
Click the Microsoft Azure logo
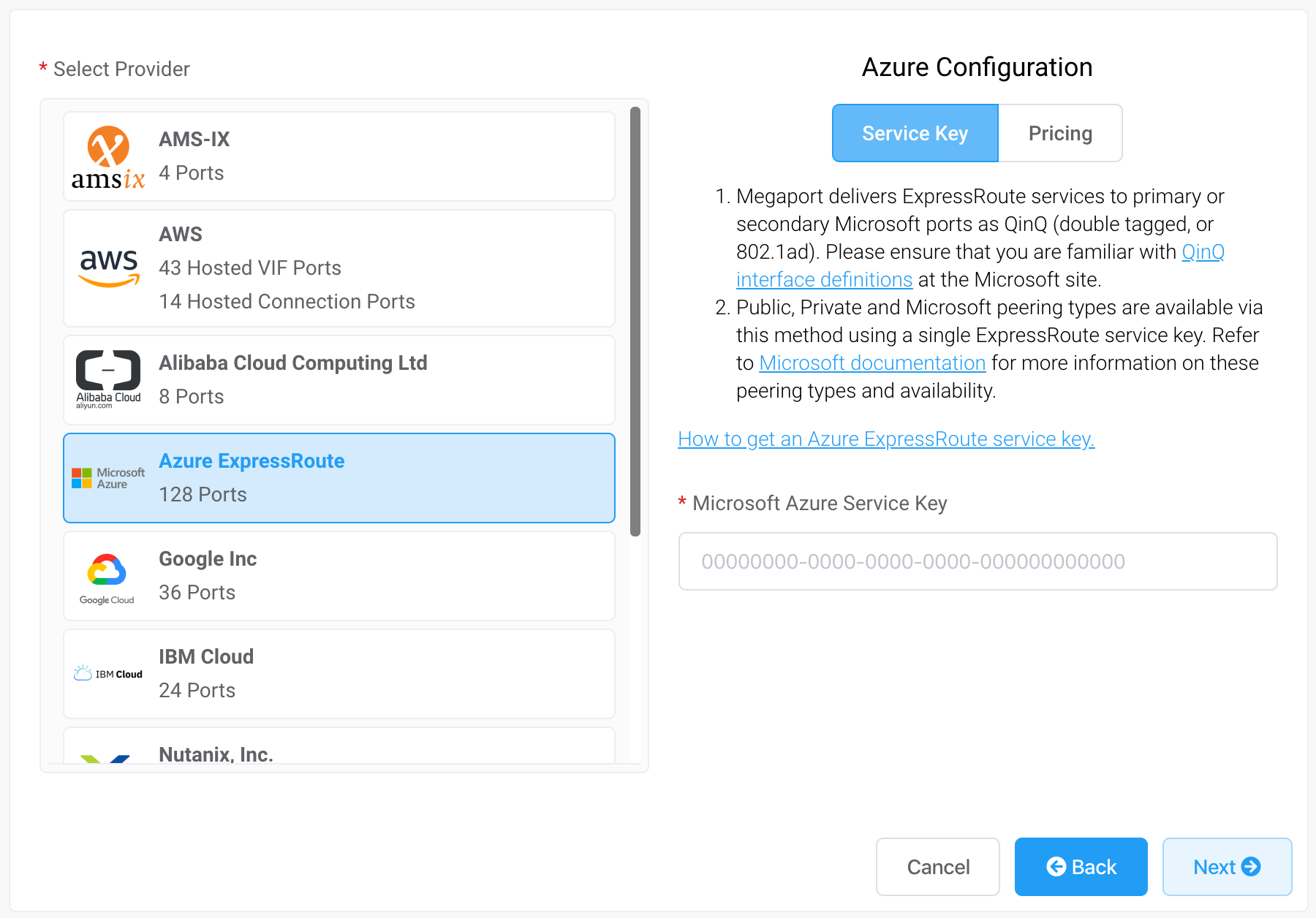coord(108,478)
